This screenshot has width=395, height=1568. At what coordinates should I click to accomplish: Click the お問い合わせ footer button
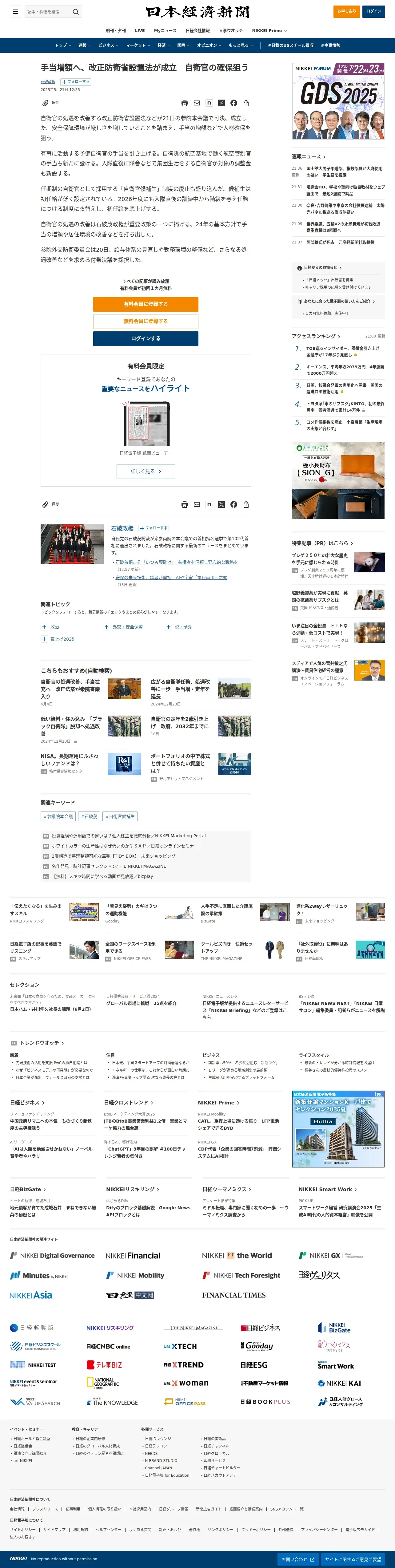[298, 1559]
